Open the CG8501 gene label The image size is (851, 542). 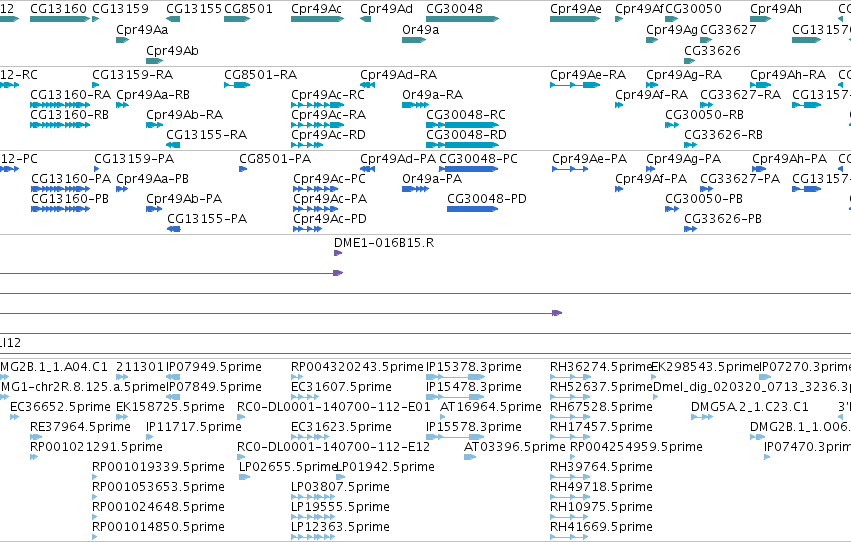(249, 9)
